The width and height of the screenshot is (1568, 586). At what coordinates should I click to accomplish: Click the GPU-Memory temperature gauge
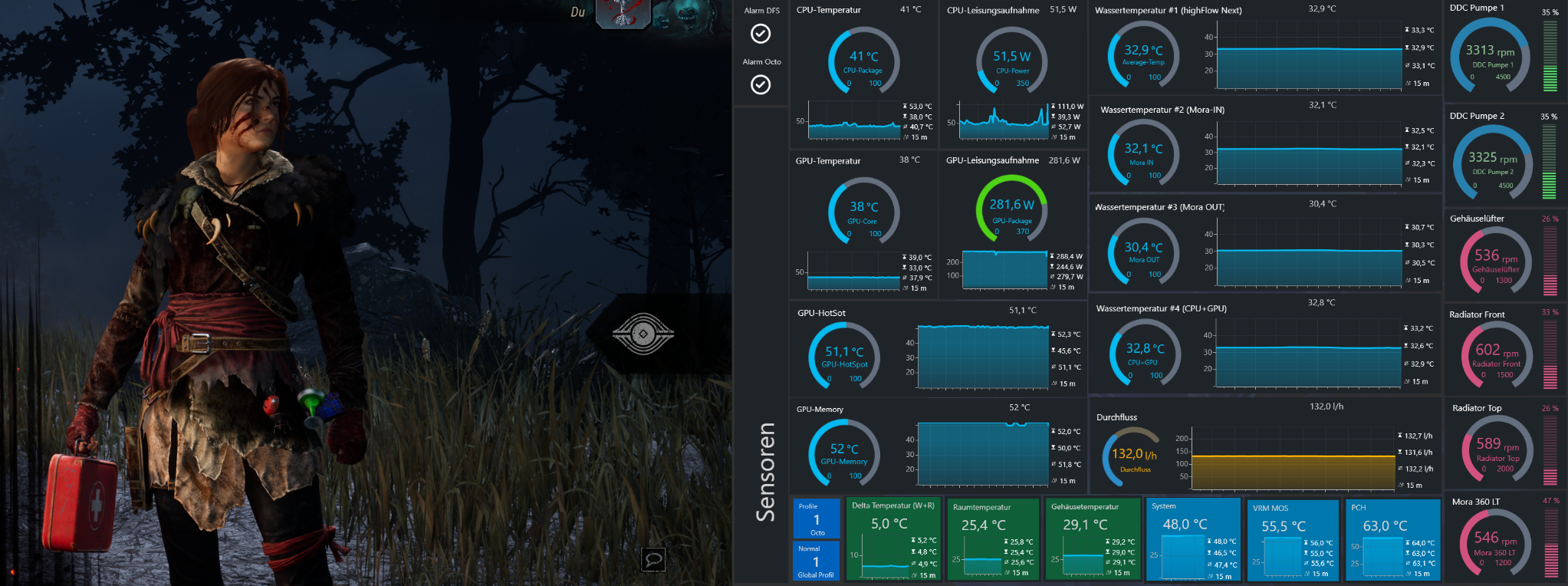(x=844, y=453)
